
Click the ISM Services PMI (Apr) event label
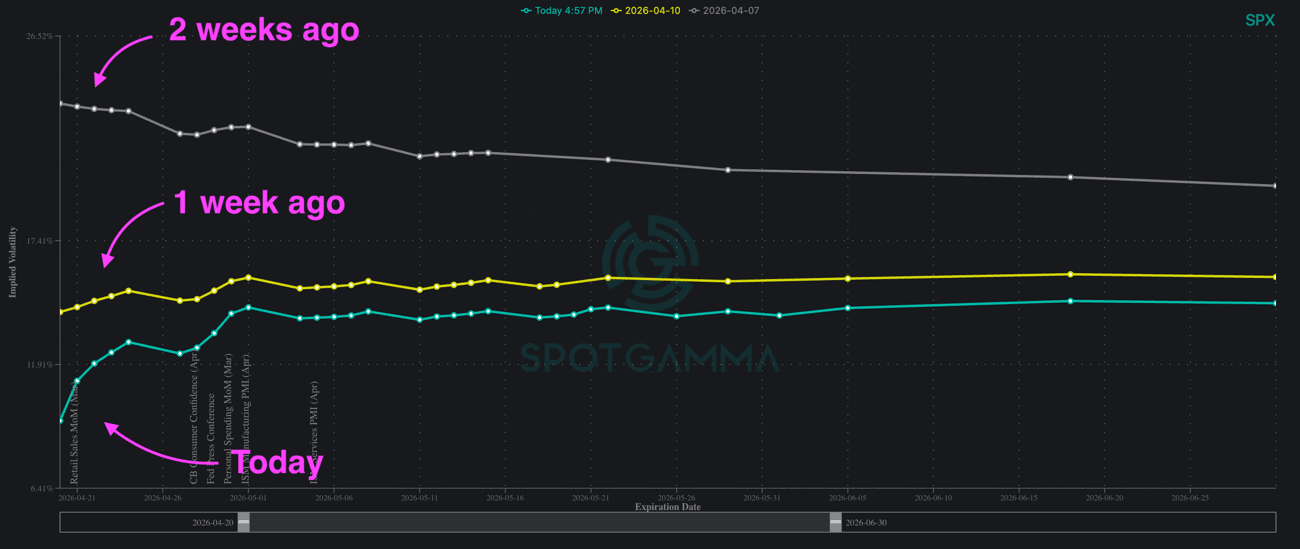click(314, 430)
